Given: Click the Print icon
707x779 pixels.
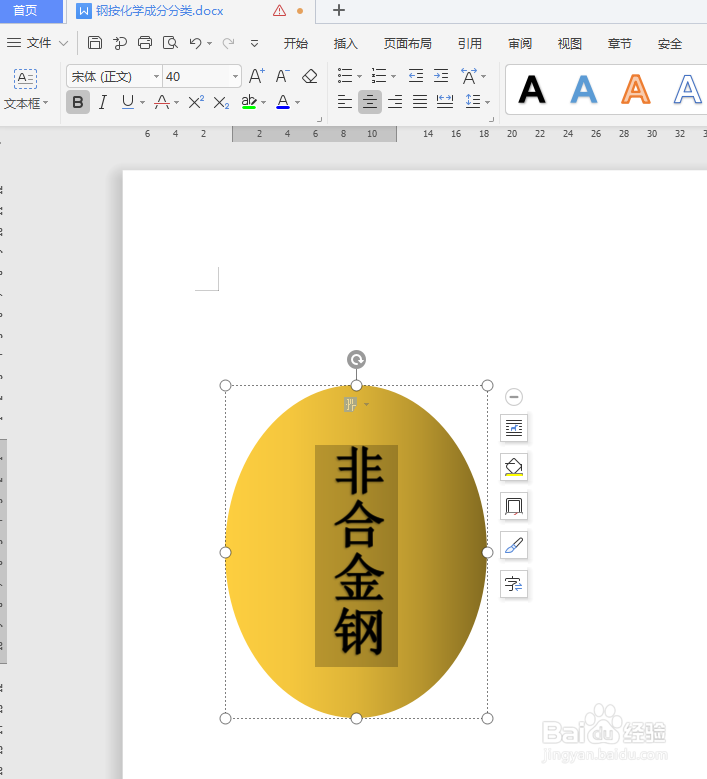Looking at the screenshot, I should tap(145, 43).
